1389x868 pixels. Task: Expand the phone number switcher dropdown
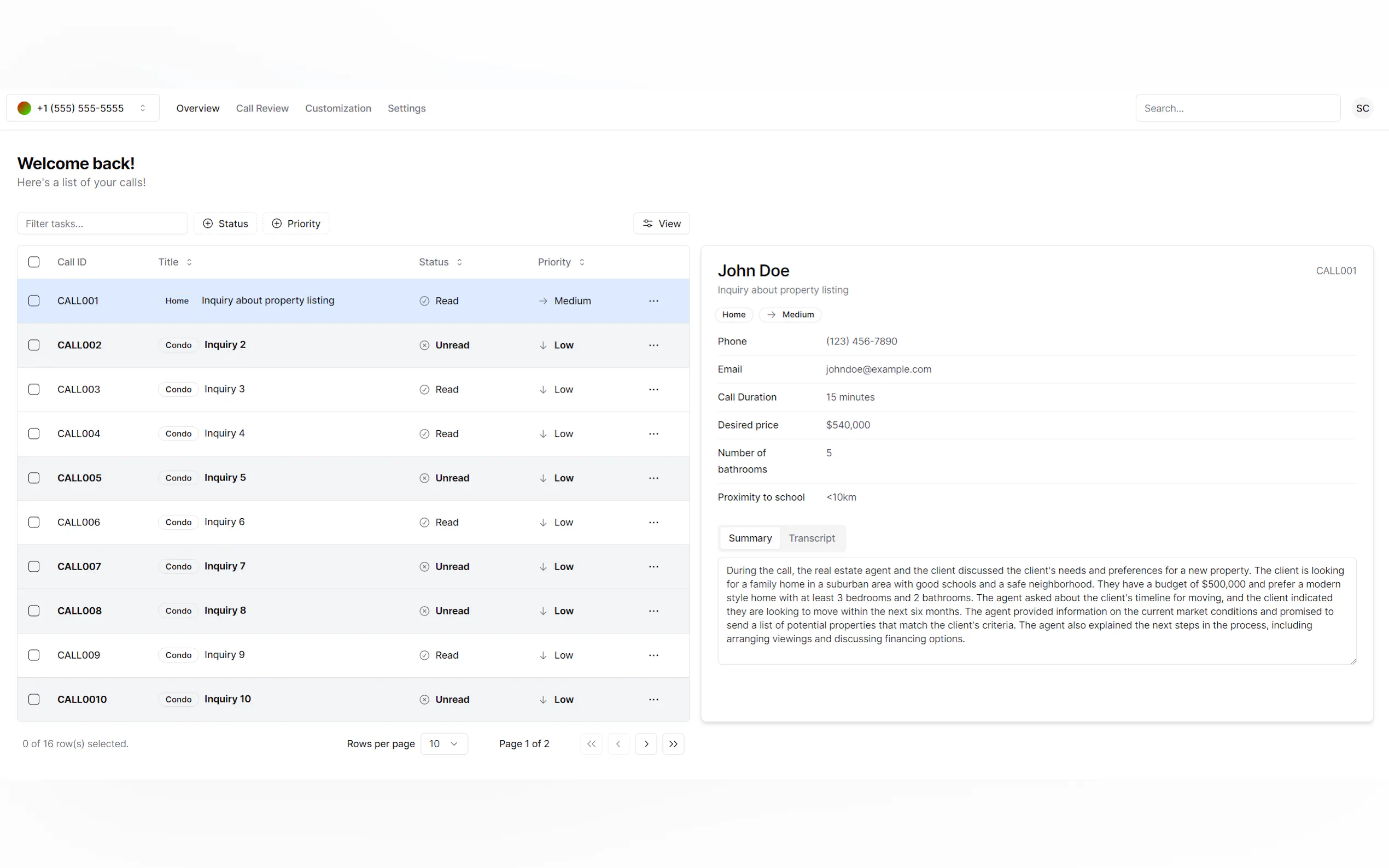point(83,108)
